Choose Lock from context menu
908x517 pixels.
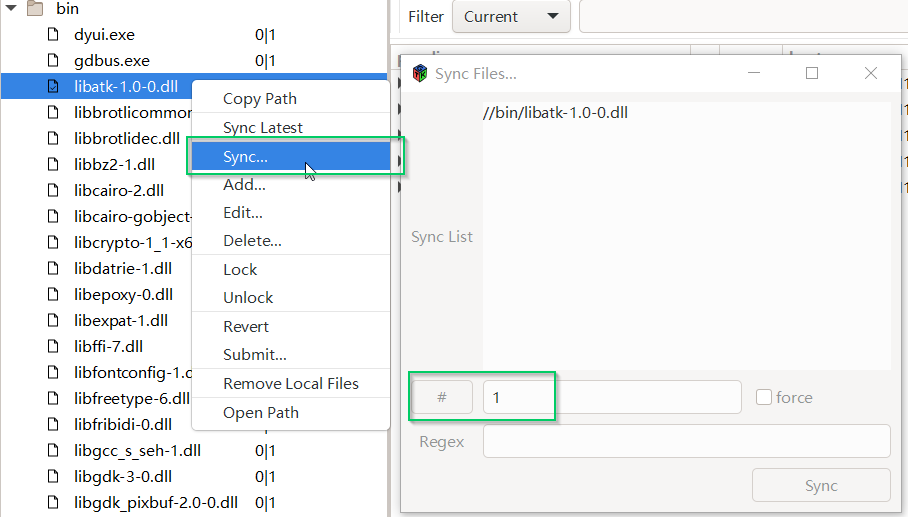click(x=291, y=270)
